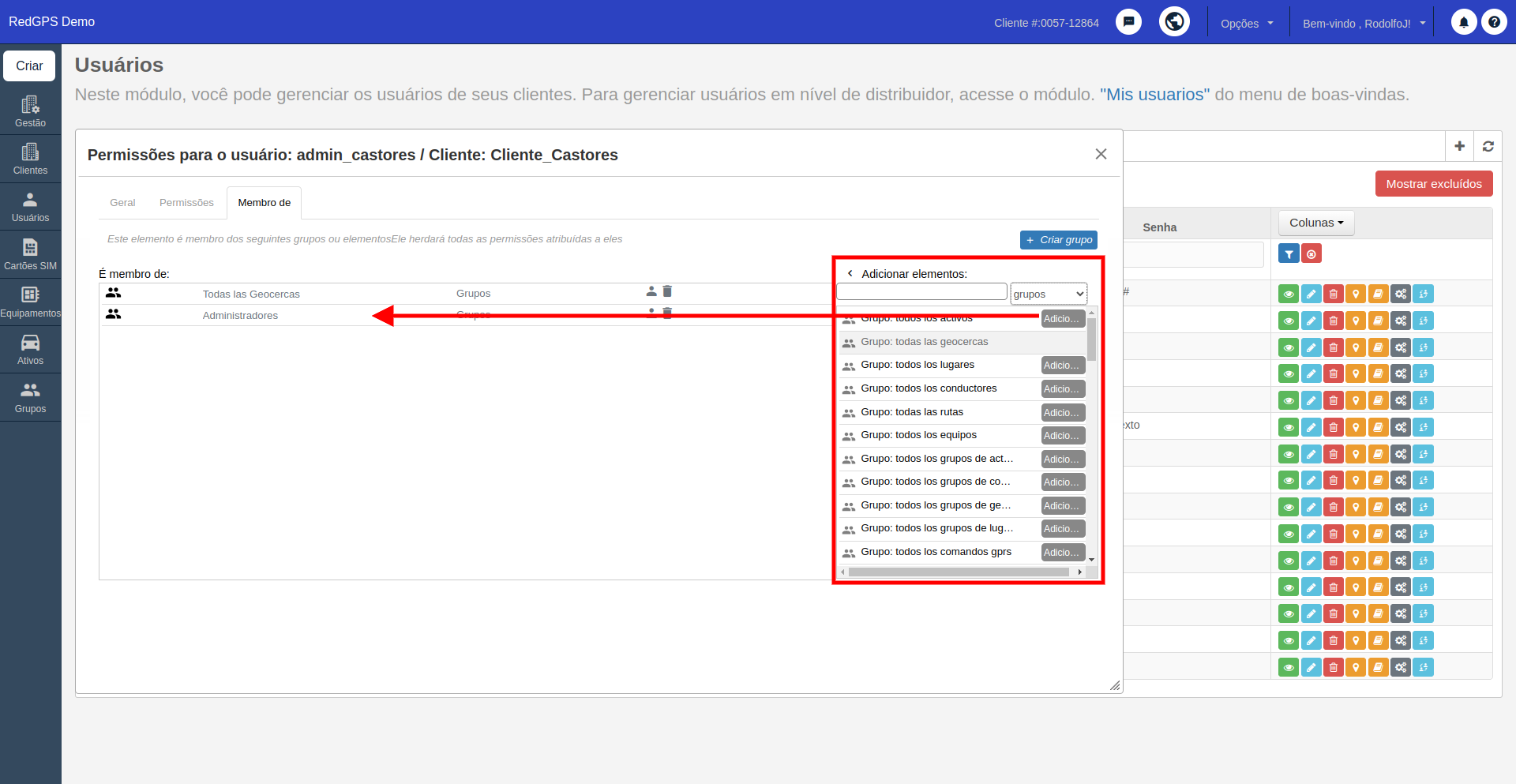Clear filters with the red circle icon

(1311, 254)
